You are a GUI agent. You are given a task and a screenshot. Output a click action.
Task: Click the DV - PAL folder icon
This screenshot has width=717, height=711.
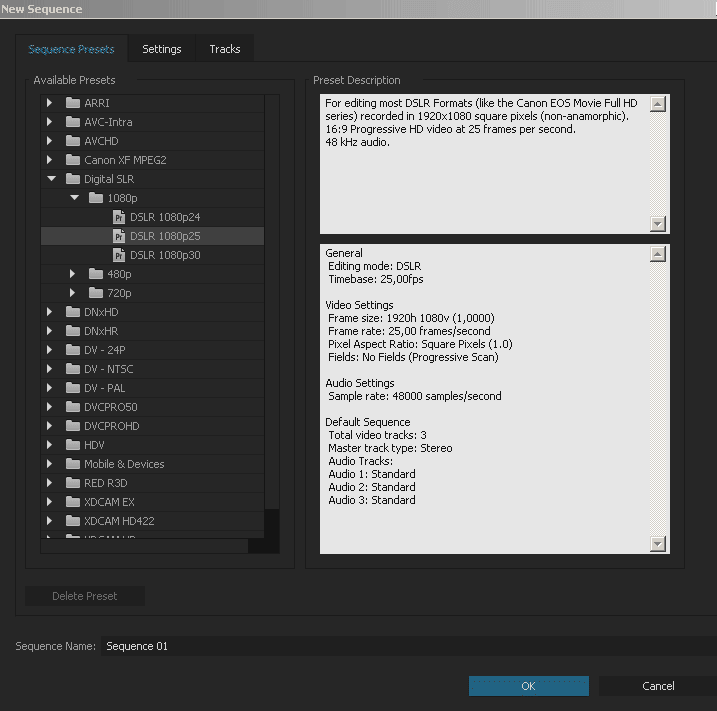[73, 388]
